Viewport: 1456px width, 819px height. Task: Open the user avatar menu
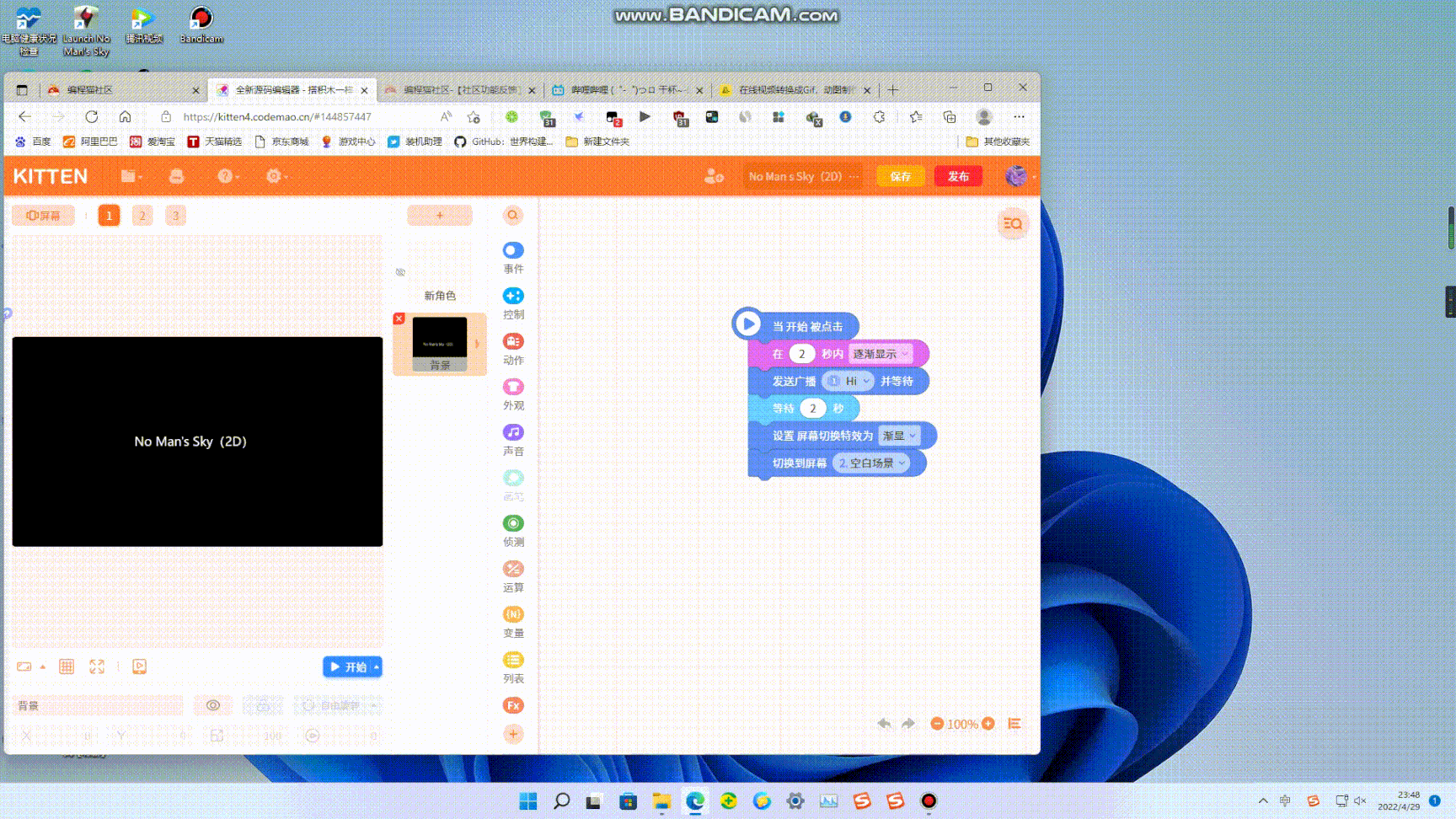[x=1018, y=176]
